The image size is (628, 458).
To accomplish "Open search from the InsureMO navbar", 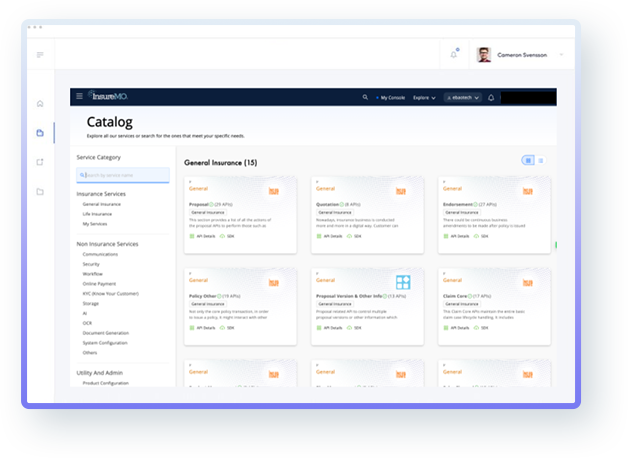I will (365, 97).
